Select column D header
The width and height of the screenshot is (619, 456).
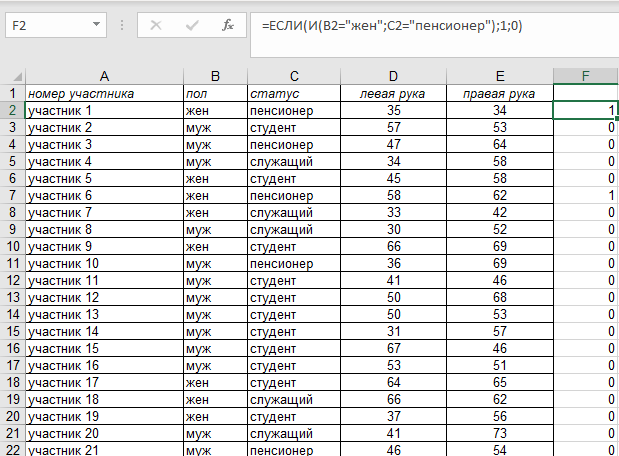[392, 76]
